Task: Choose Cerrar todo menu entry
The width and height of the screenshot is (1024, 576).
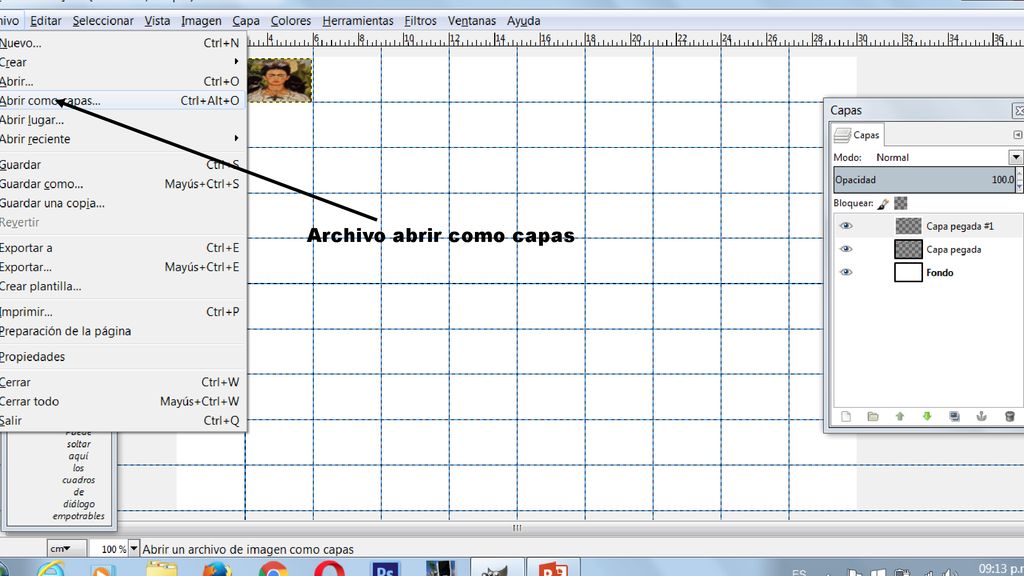Action: (x=121, y=402)
